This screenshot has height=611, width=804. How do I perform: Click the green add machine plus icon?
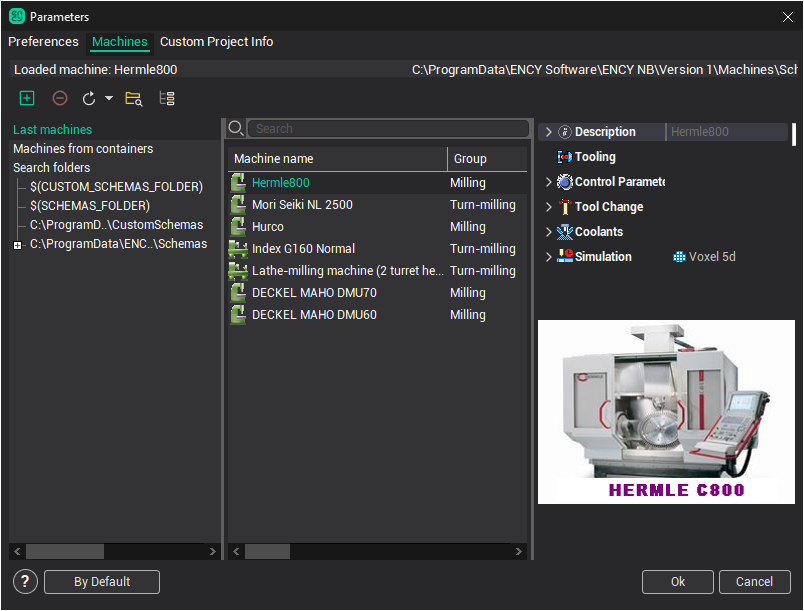click(27, 98)
